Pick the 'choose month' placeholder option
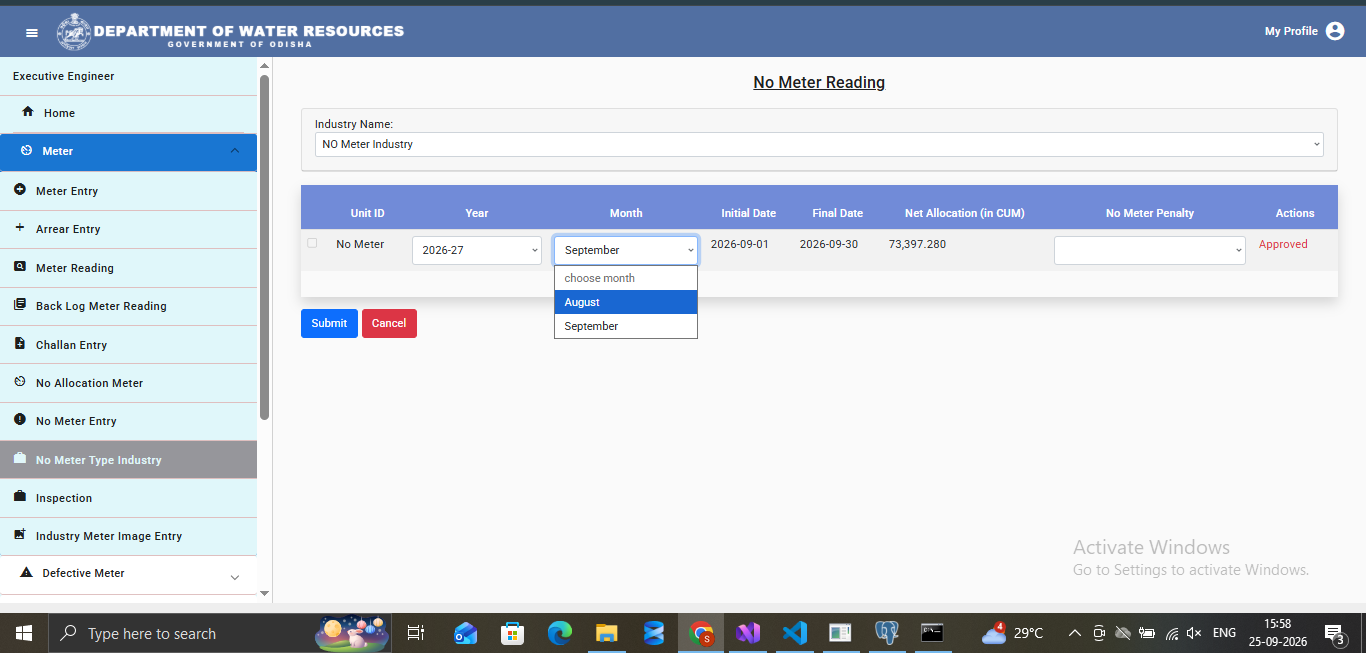 pyautogui.click(x=626, y=278)
